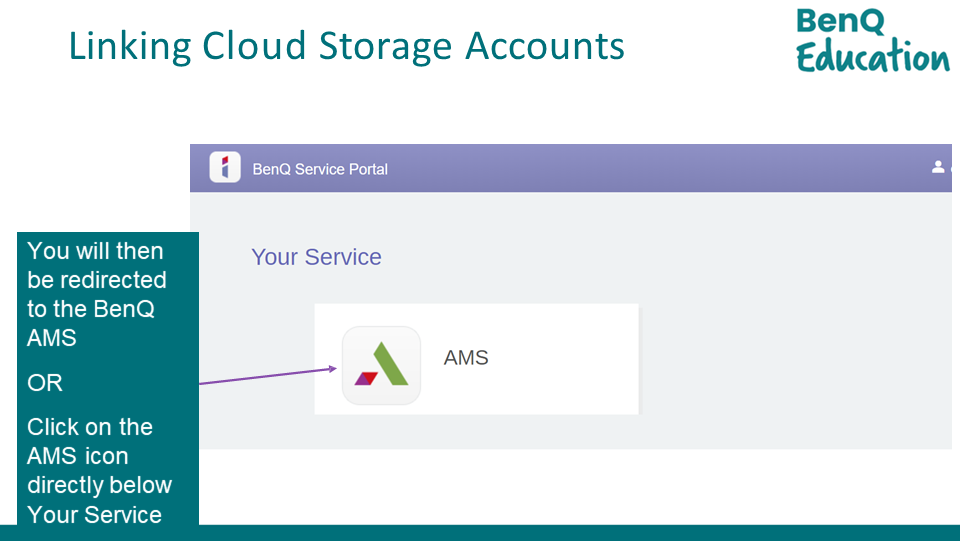Click the "OR" text in green box
This screenshot has width=960, height=541.
coord(45,383)
